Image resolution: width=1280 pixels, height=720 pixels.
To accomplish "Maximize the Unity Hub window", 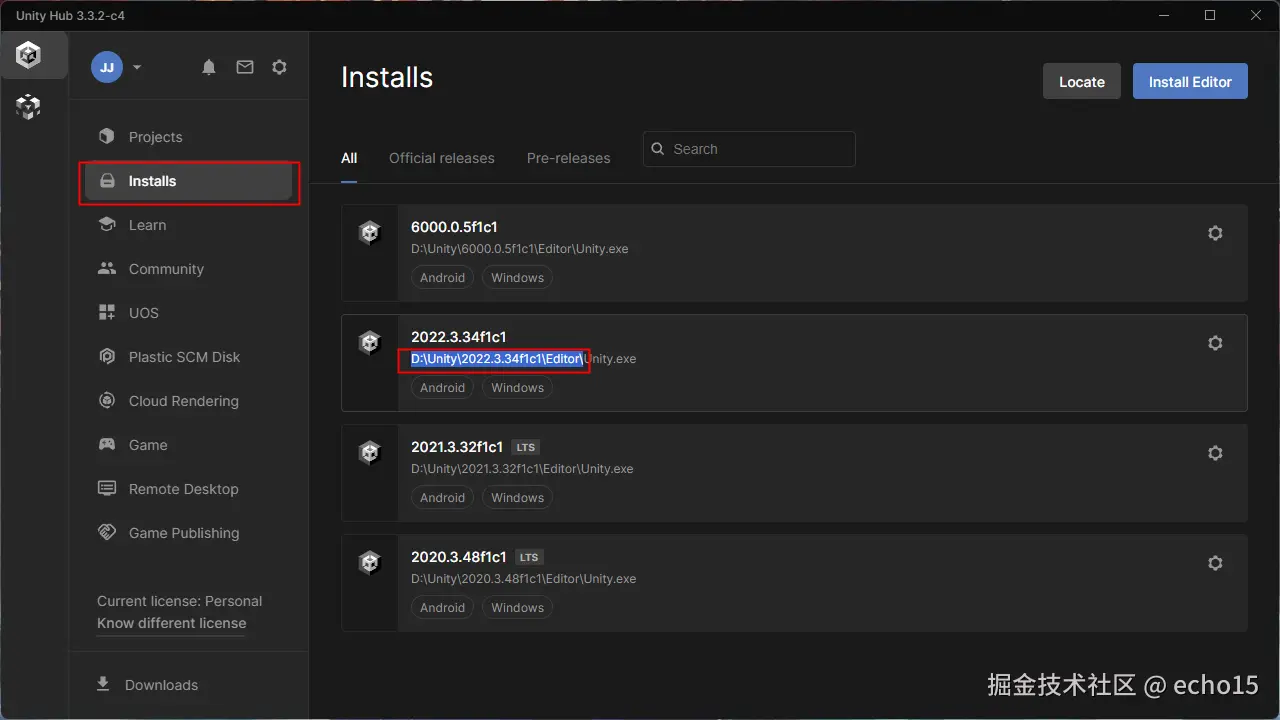I will click(1210, 15).
